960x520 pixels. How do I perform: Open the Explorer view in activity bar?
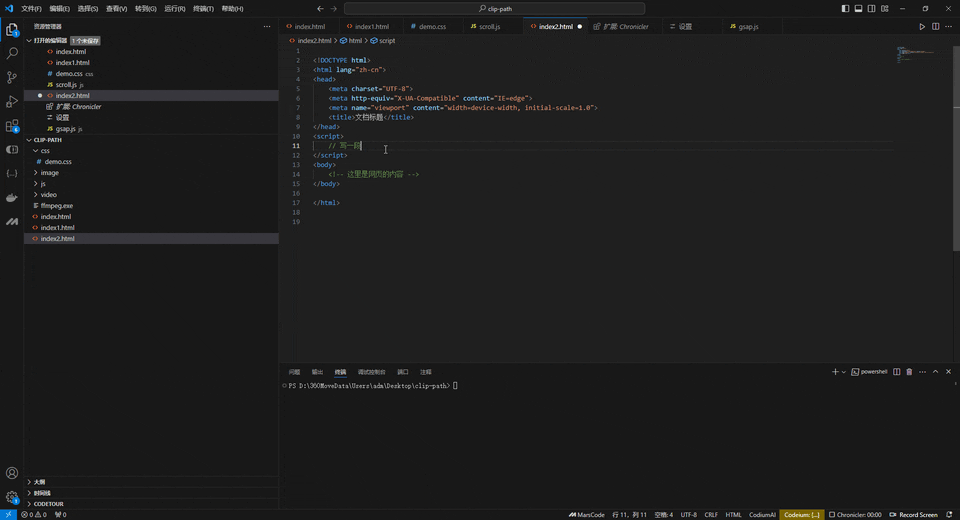pyautogui.click(x=12, y=29)
